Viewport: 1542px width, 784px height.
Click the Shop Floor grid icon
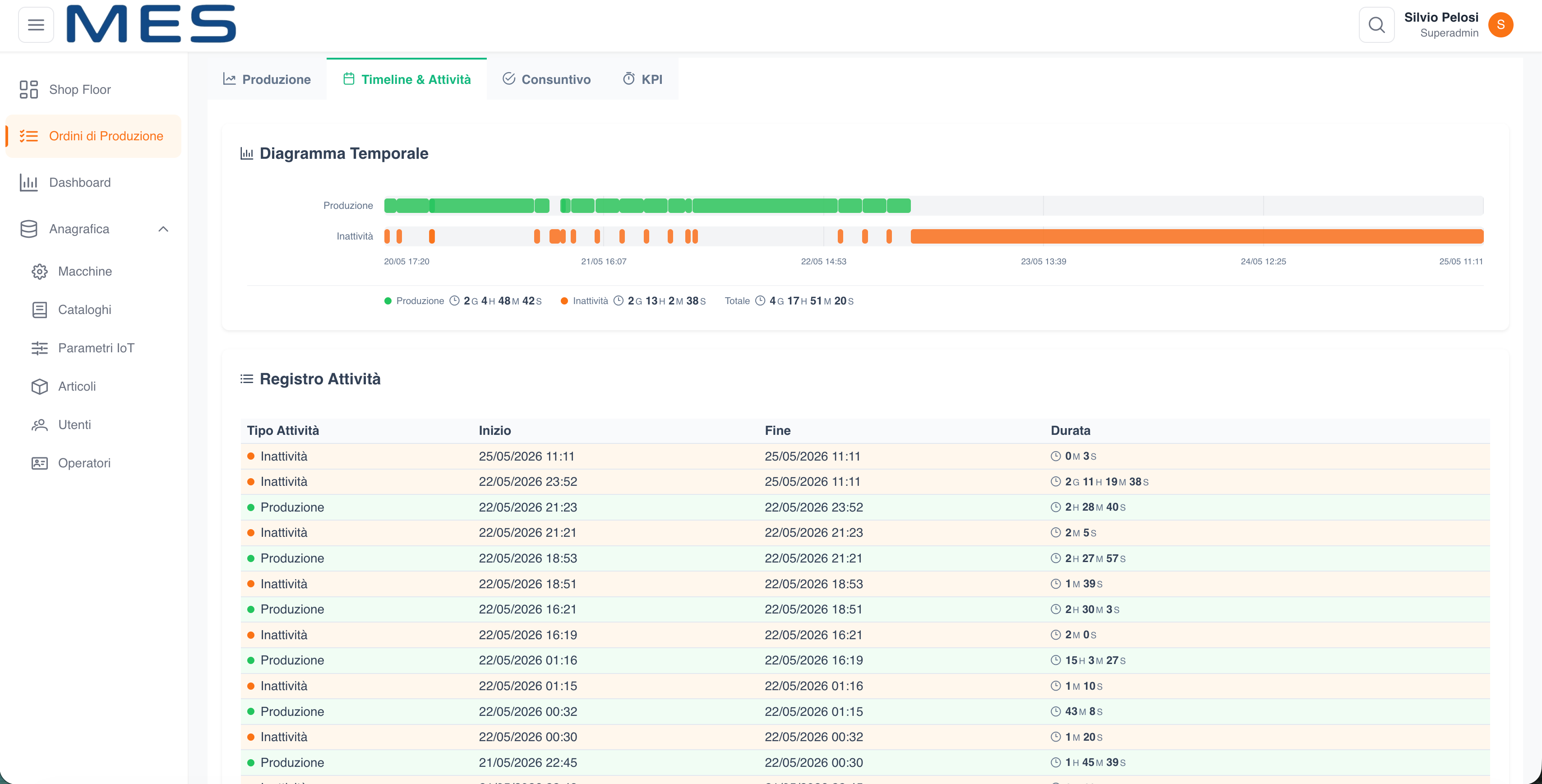[x=29, y=90]
